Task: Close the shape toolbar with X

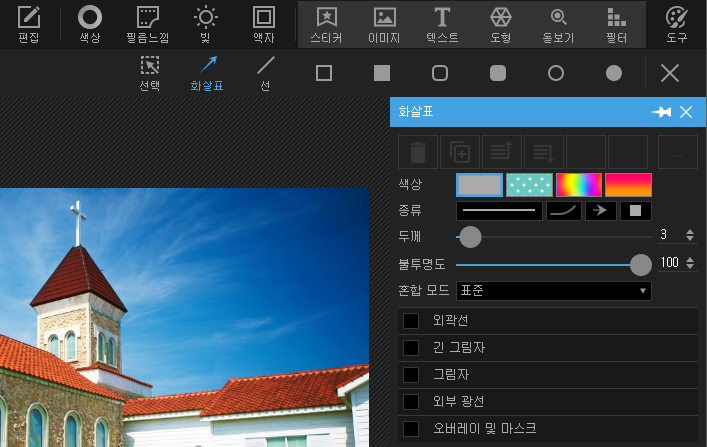Action: click(670, 73)
